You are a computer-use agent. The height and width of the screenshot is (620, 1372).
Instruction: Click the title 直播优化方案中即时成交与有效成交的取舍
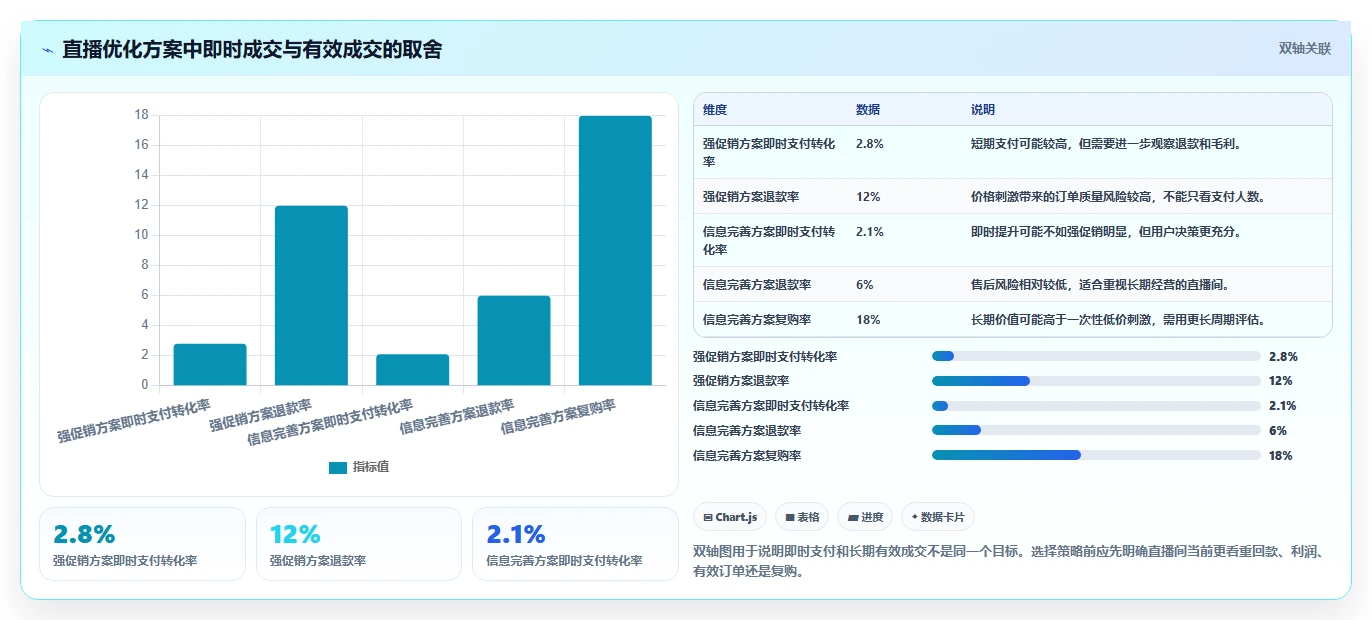coord(252,49)
